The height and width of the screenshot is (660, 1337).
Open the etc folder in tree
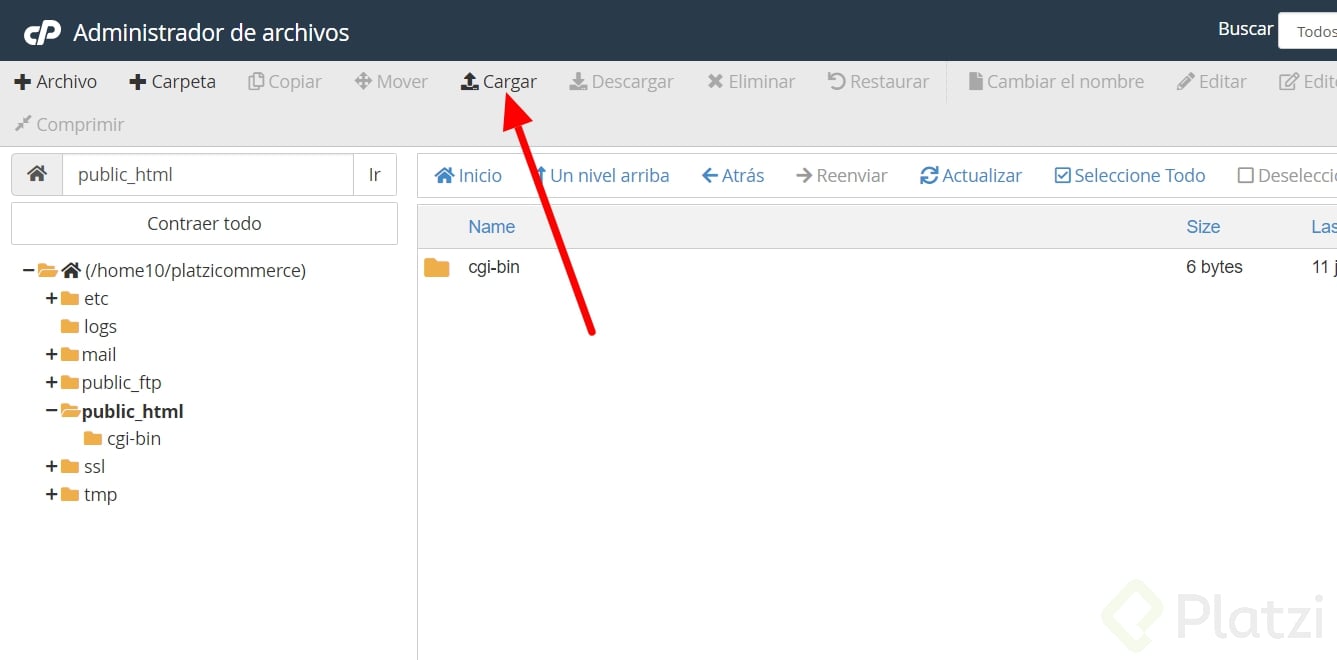(x=96, y=299)
